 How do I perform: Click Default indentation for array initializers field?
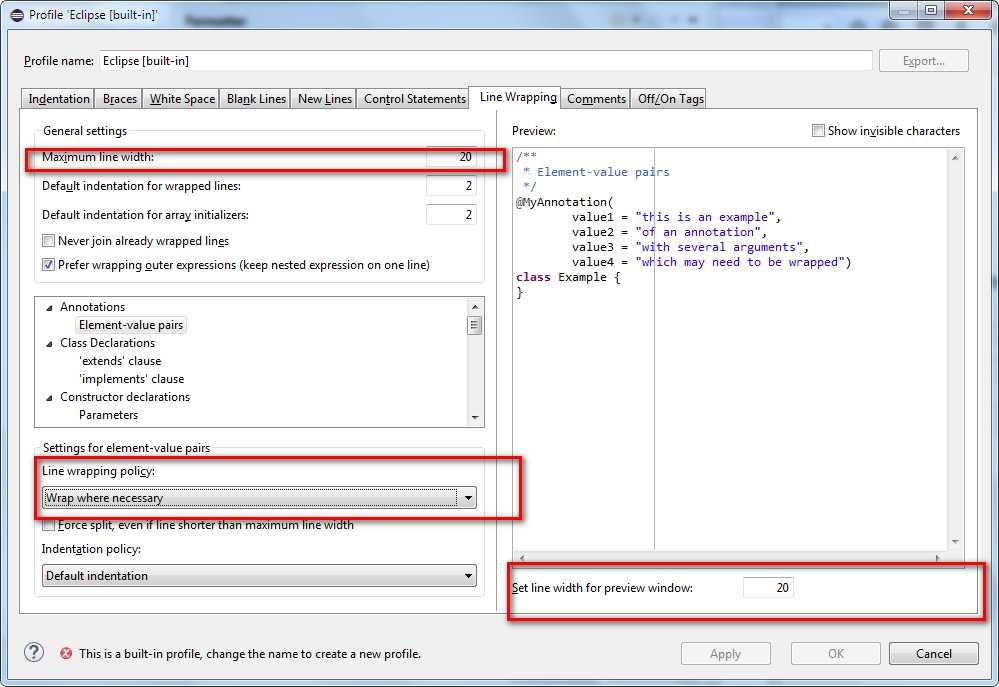coord(451,215)
